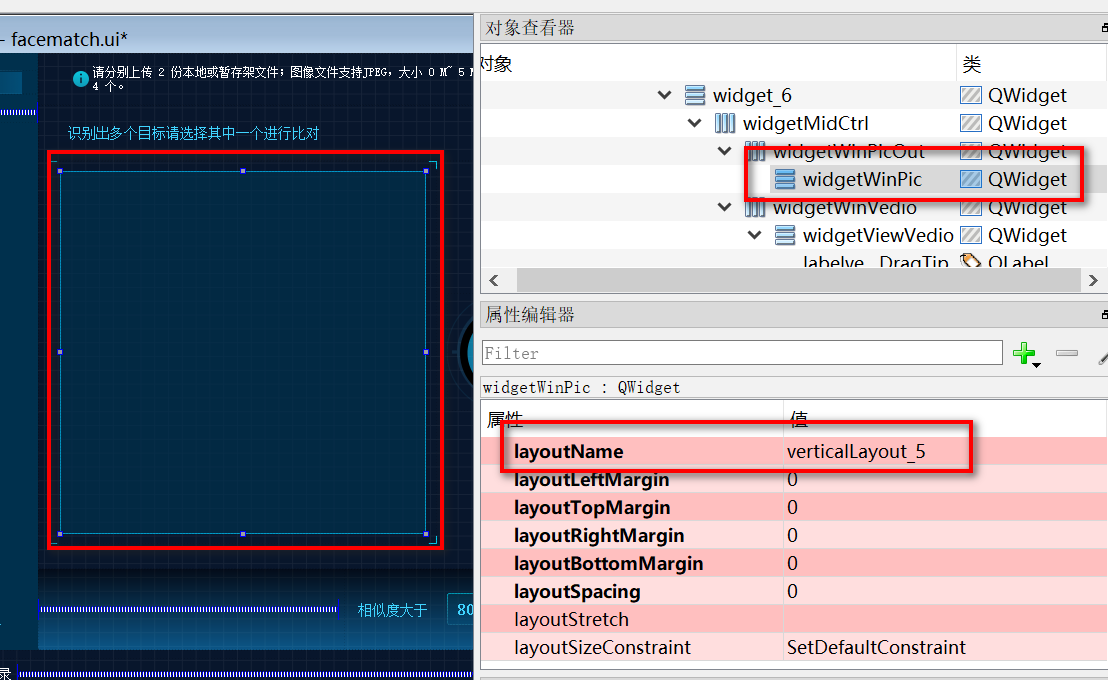This screenshot has width=1108, height=680.
Task: Select widget_6 in object inspector
Action: pos(752,95)
